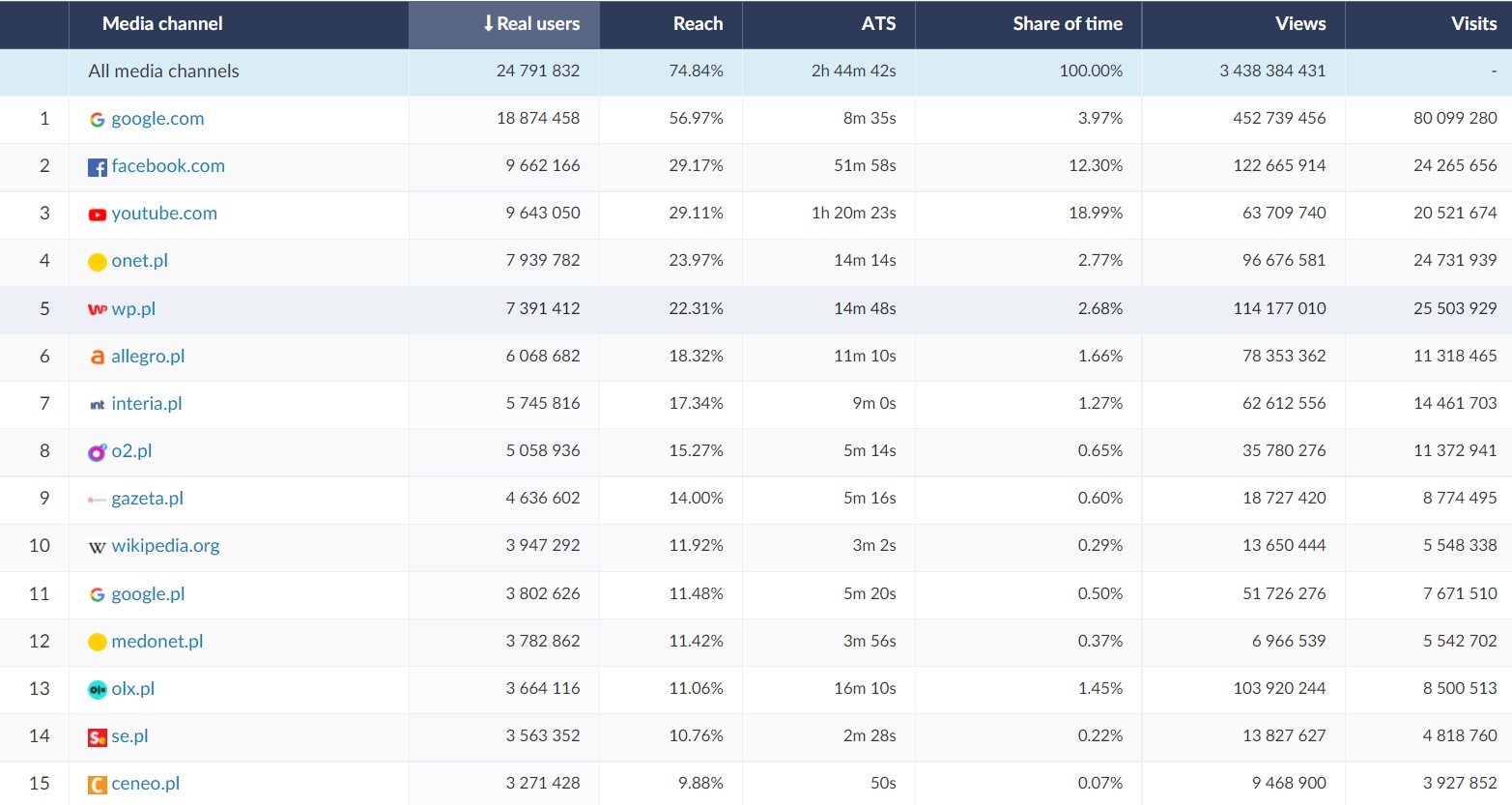Click the red WP logo icon
Viewport: 1512px width, 805px height.
click(x=98, y=309)
